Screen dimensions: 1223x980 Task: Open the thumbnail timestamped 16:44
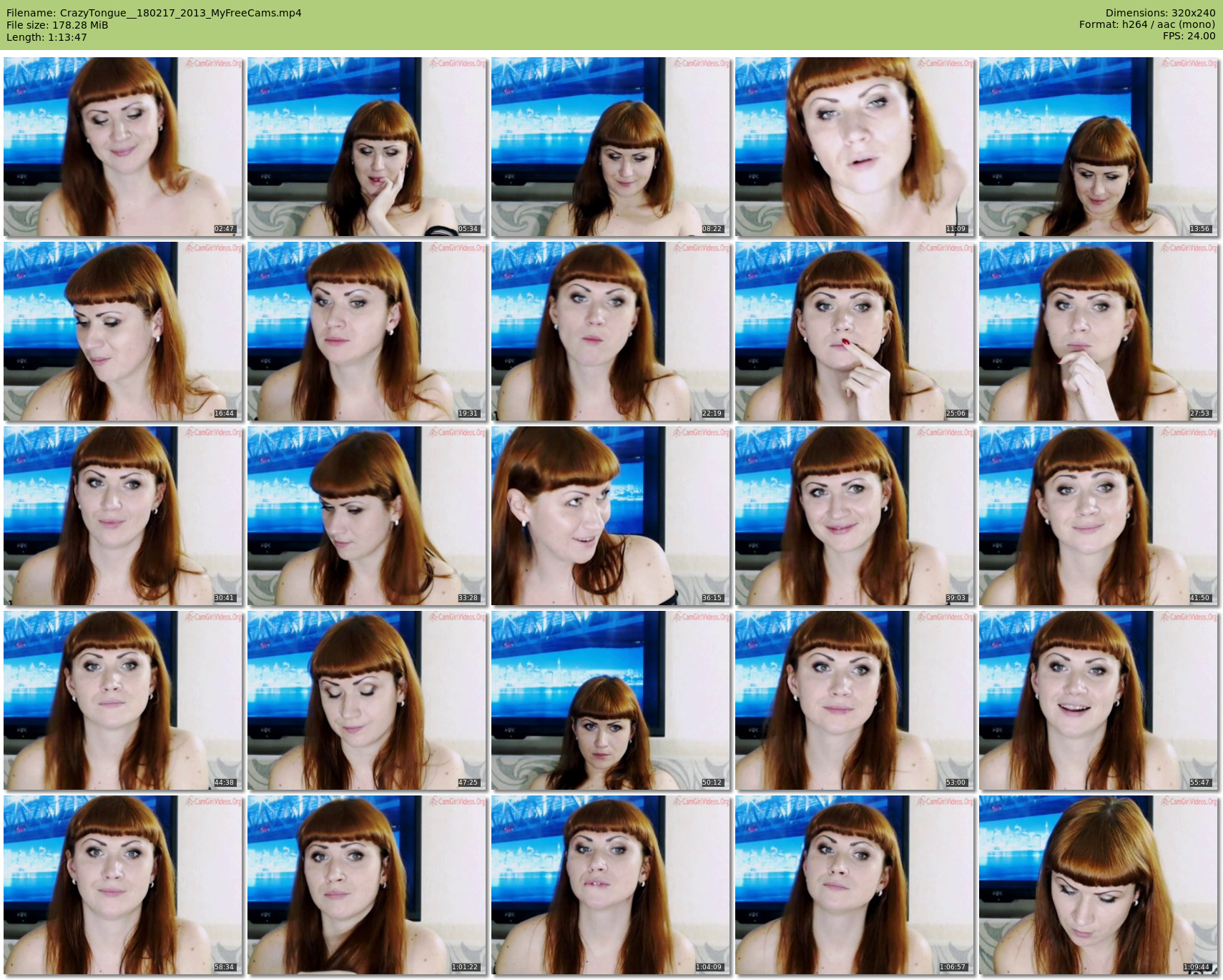coord(123,331)
